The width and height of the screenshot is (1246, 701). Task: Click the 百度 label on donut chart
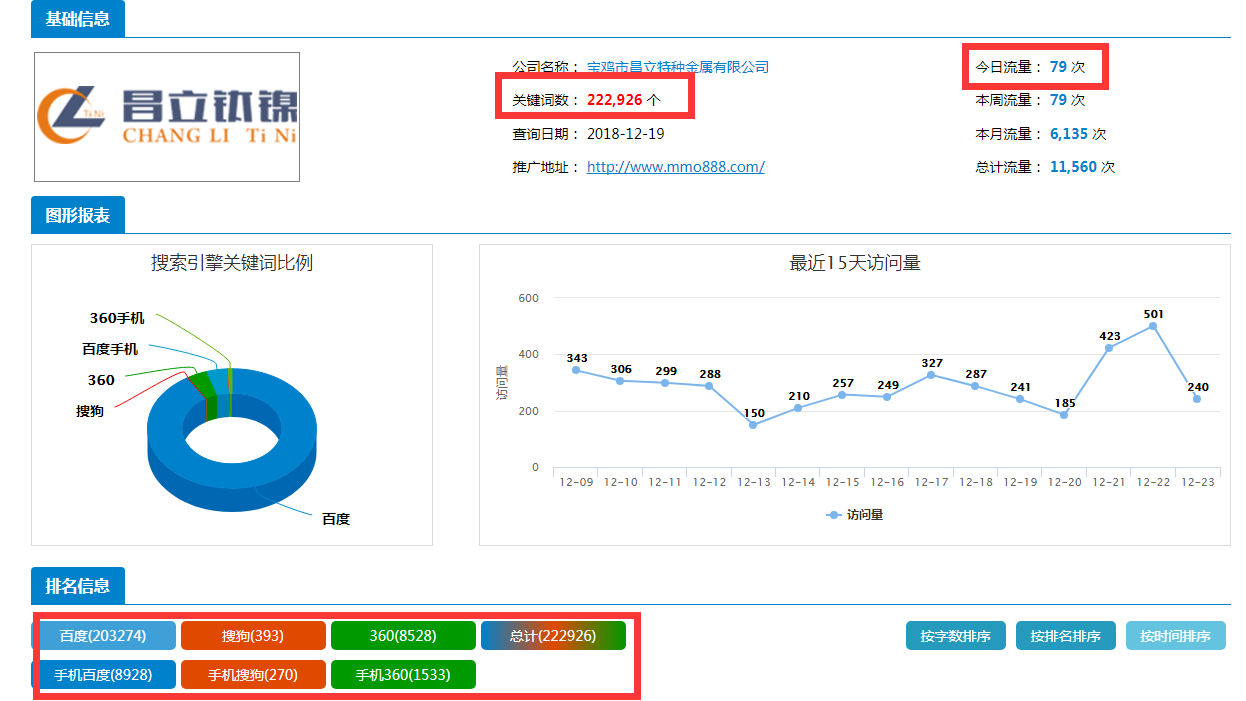click(x=336, y=519)
